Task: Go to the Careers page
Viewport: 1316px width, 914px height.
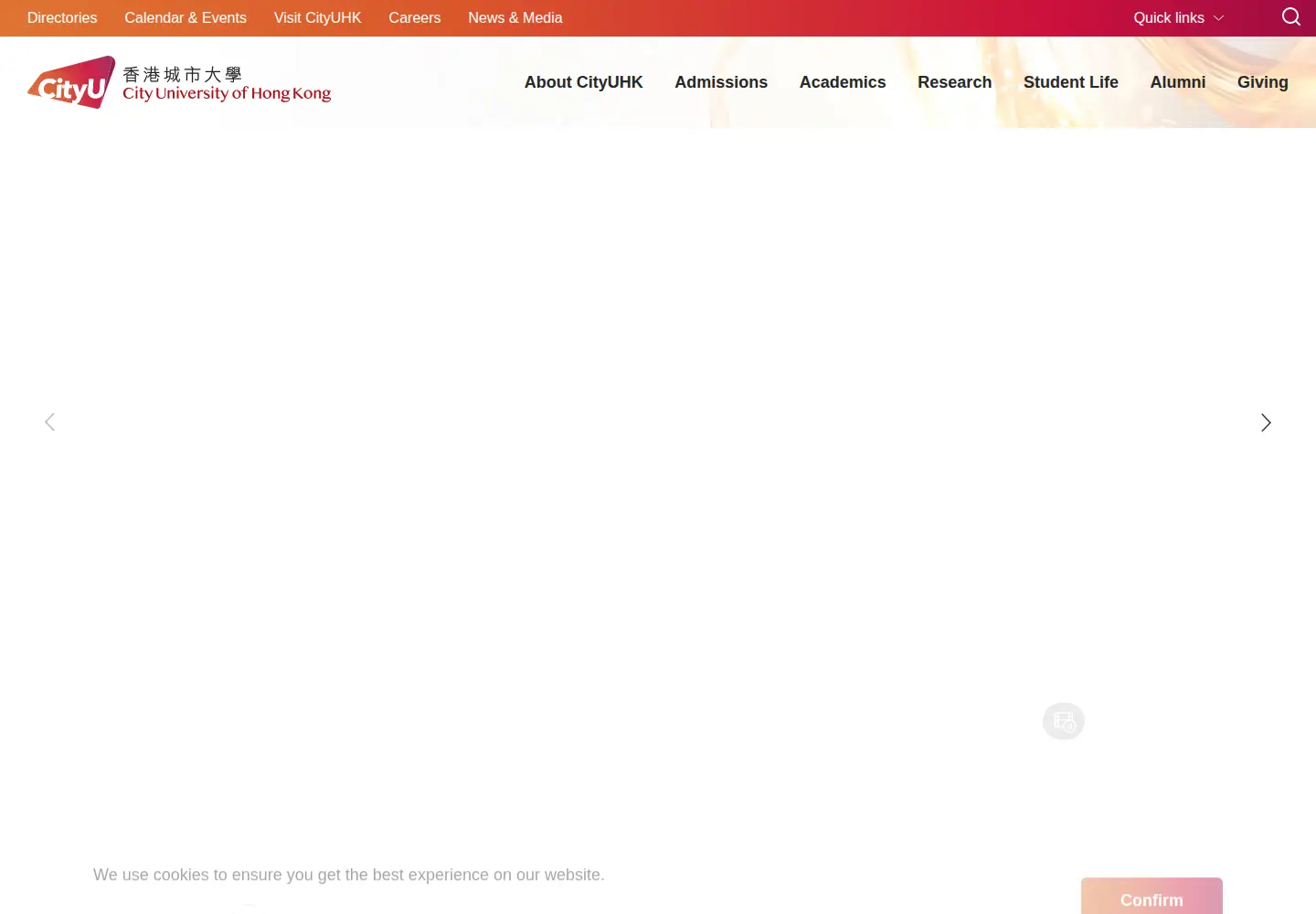Action: tap(415, 18)
